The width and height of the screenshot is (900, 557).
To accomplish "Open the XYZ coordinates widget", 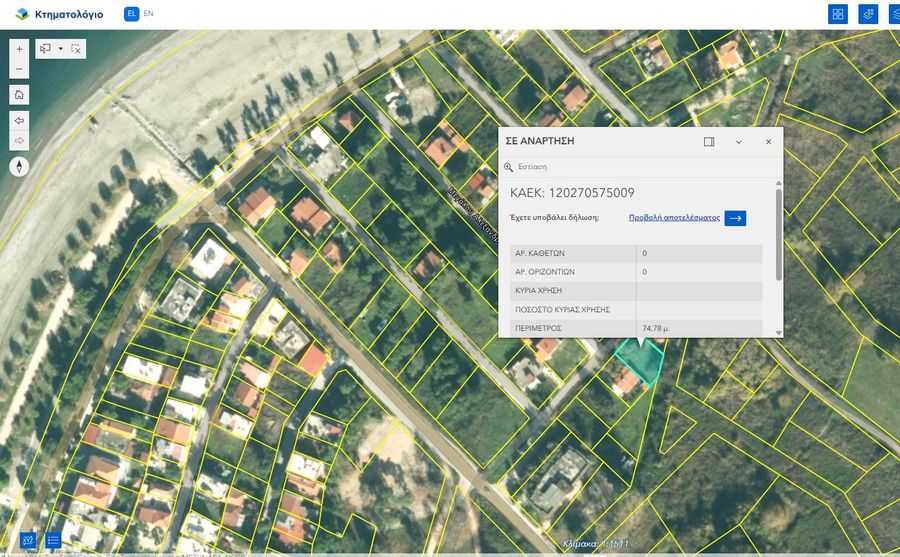I will pos(27,540).
